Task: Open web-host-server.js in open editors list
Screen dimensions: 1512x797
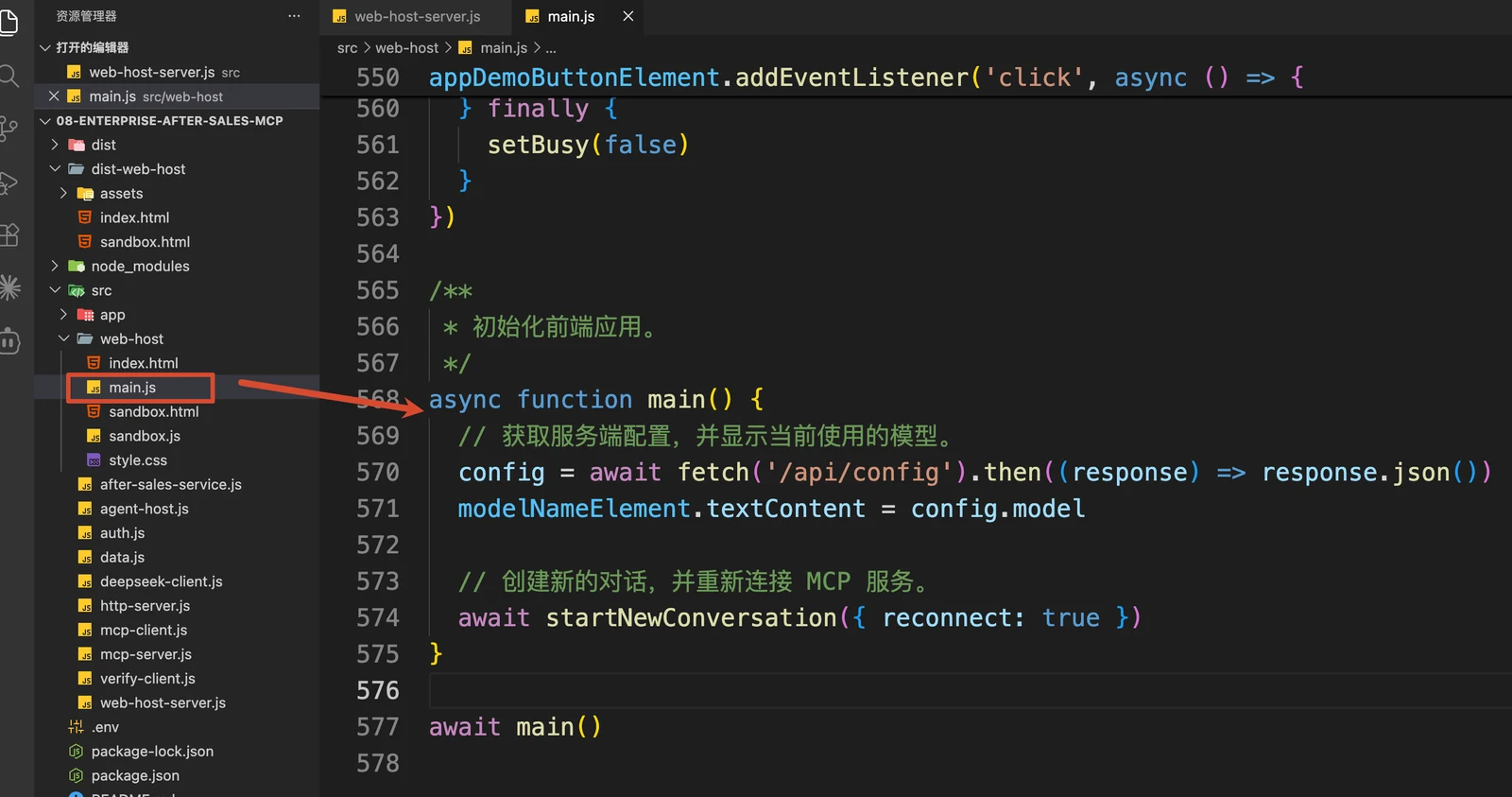Action: [177, 72]
